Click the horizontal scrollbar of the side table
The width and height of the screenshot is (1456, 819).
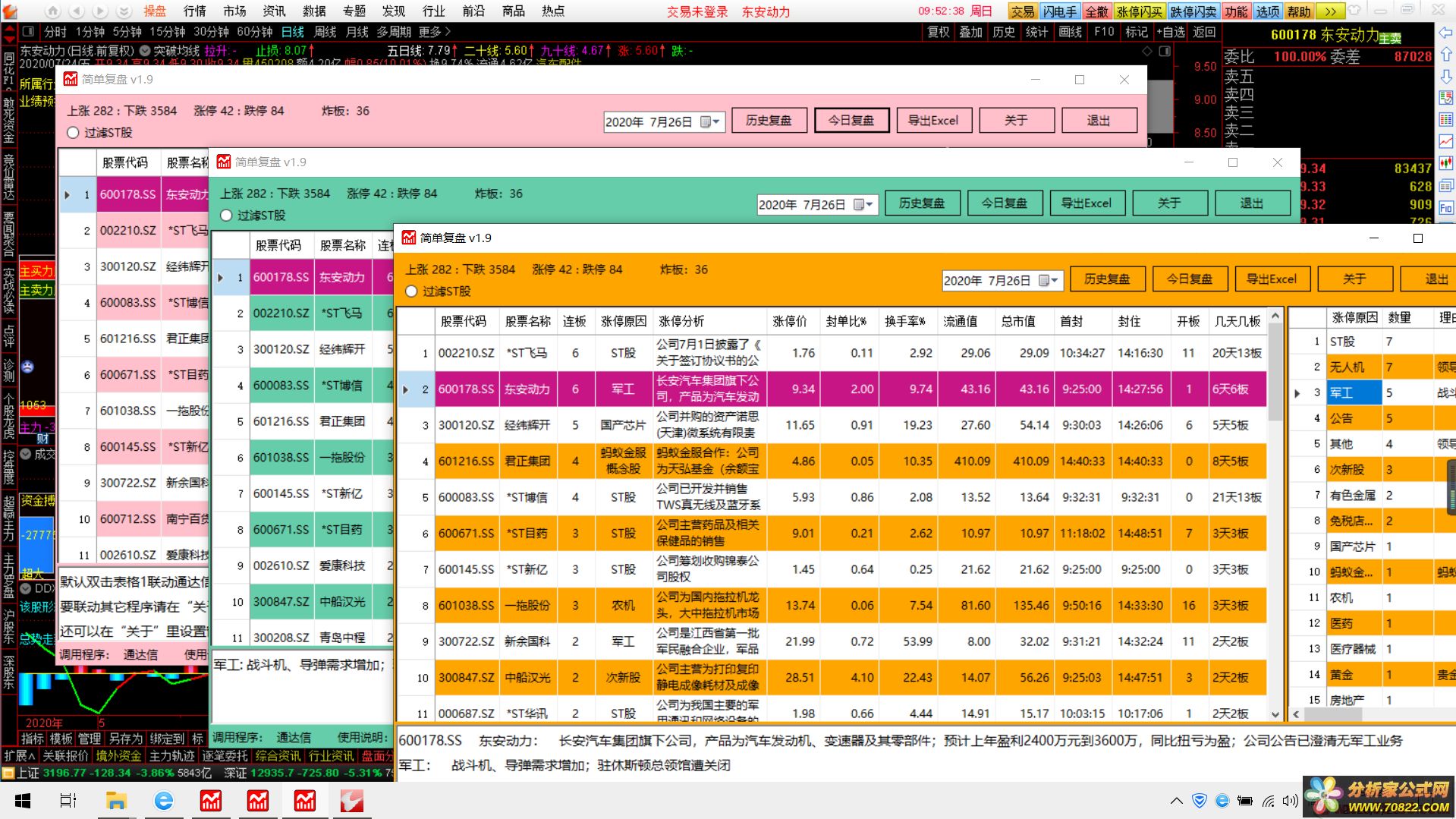click(1333, 714)
